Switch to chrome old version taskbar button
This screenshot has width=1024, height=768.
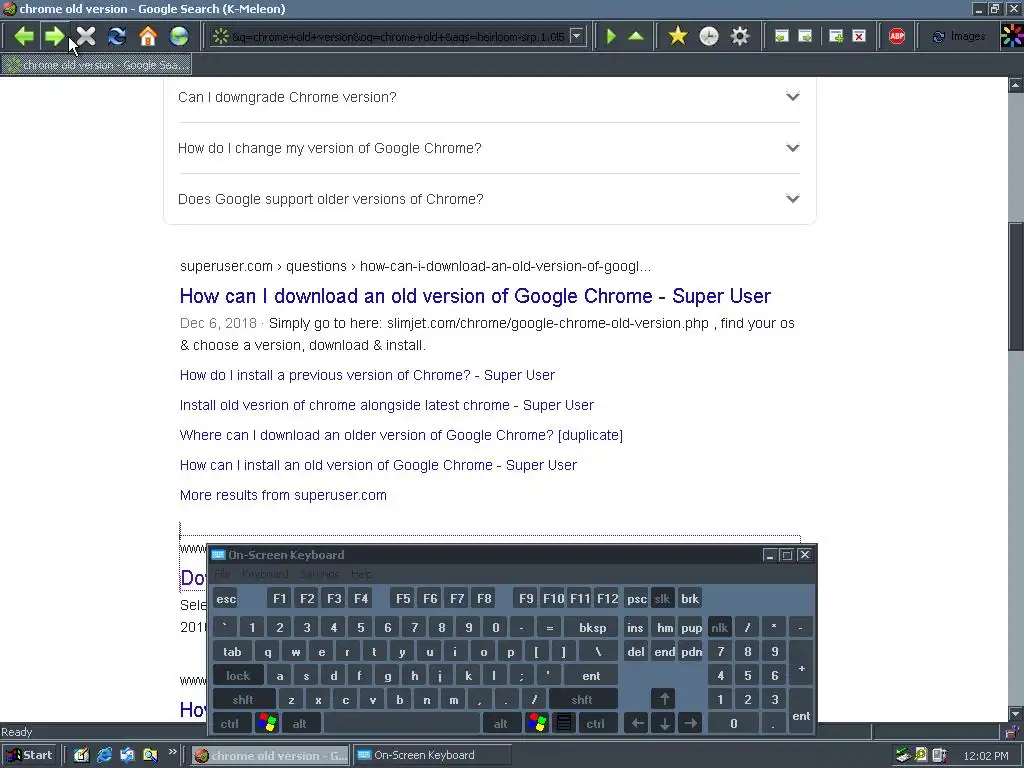(x=270, y=756)
